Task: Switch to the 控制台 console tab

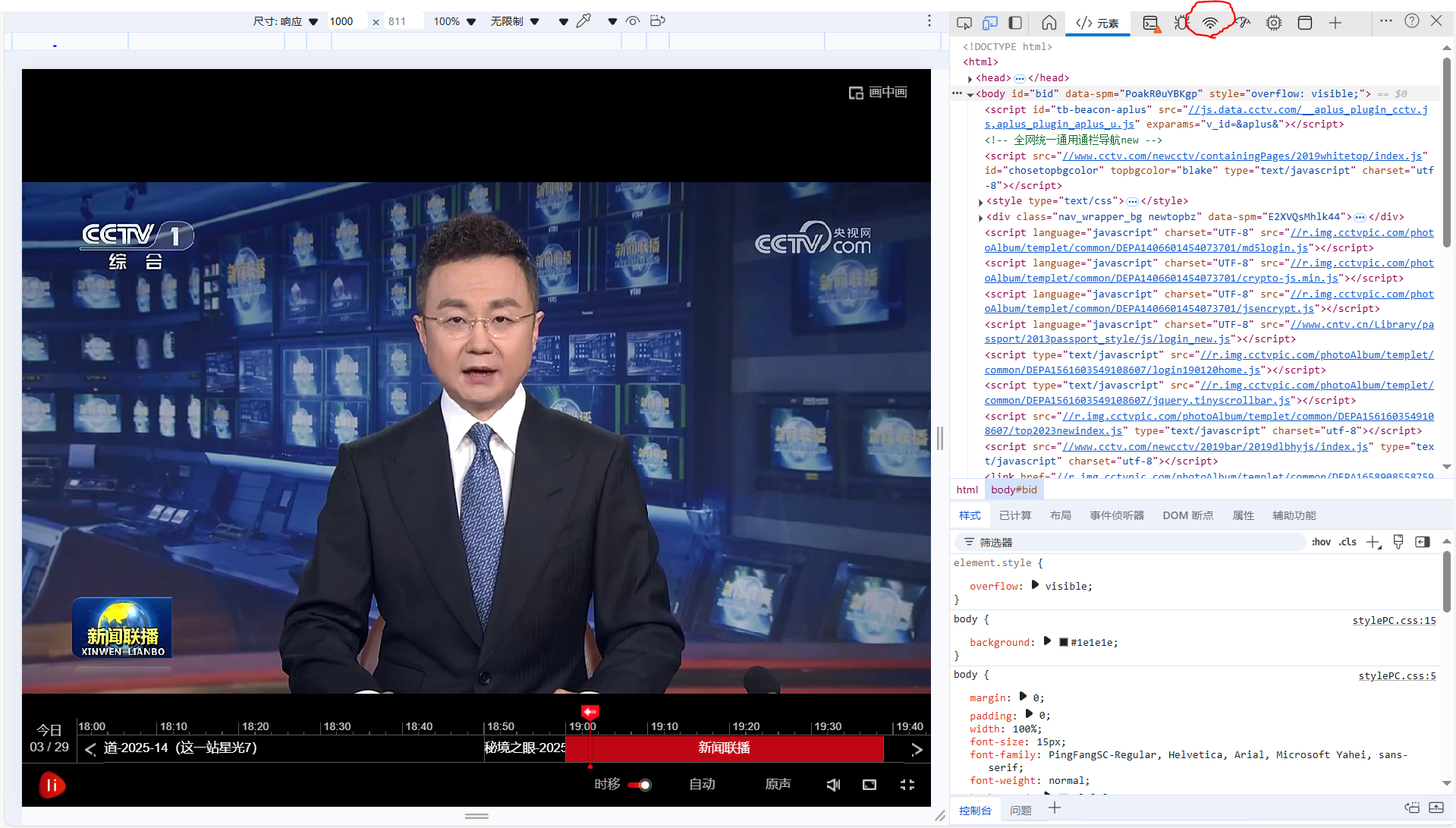Action: (x=976, y=810)
